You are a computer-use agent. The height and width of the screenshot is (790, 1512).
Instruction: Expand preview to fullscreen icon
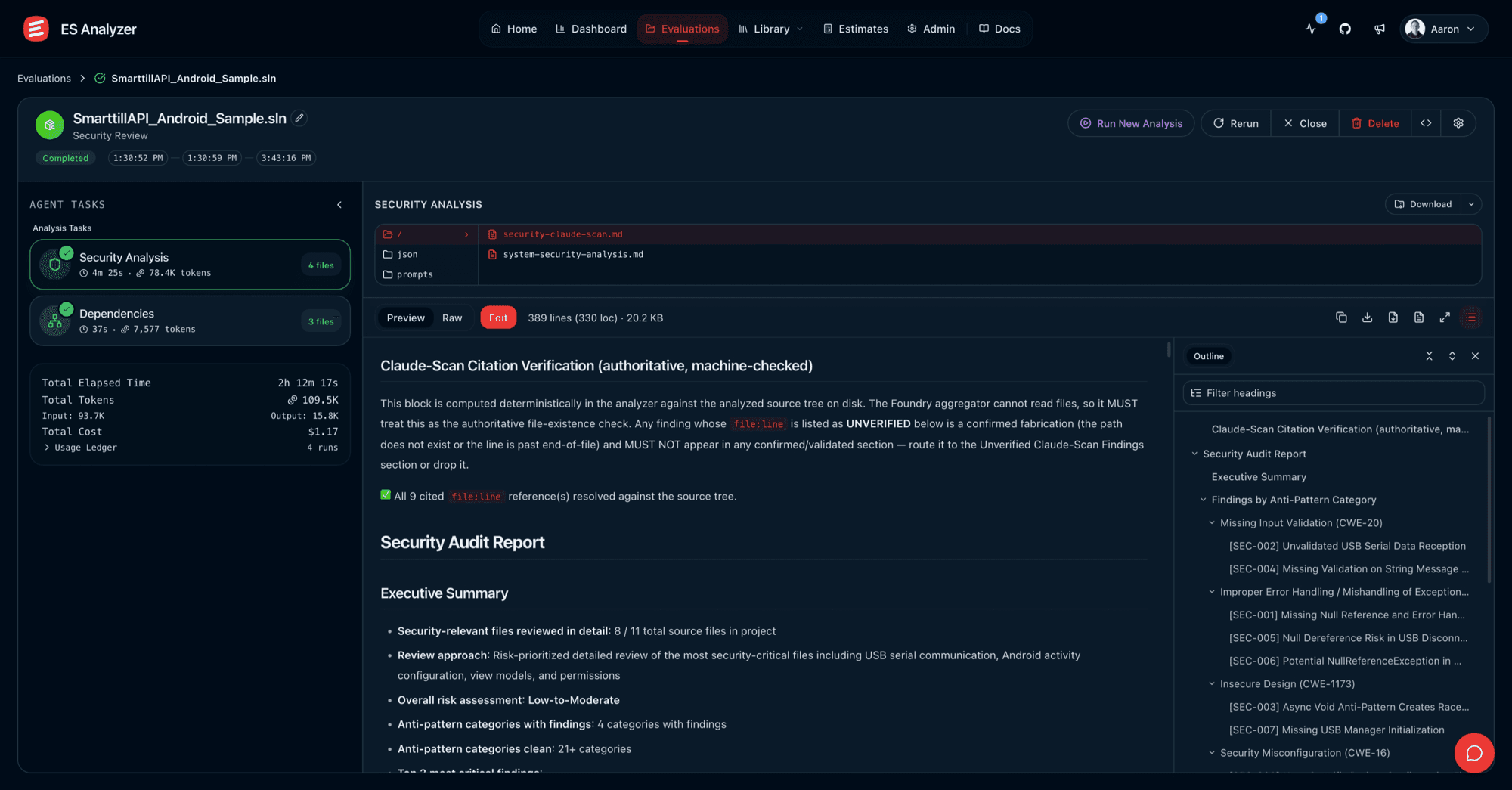[x=1445, y=318]
